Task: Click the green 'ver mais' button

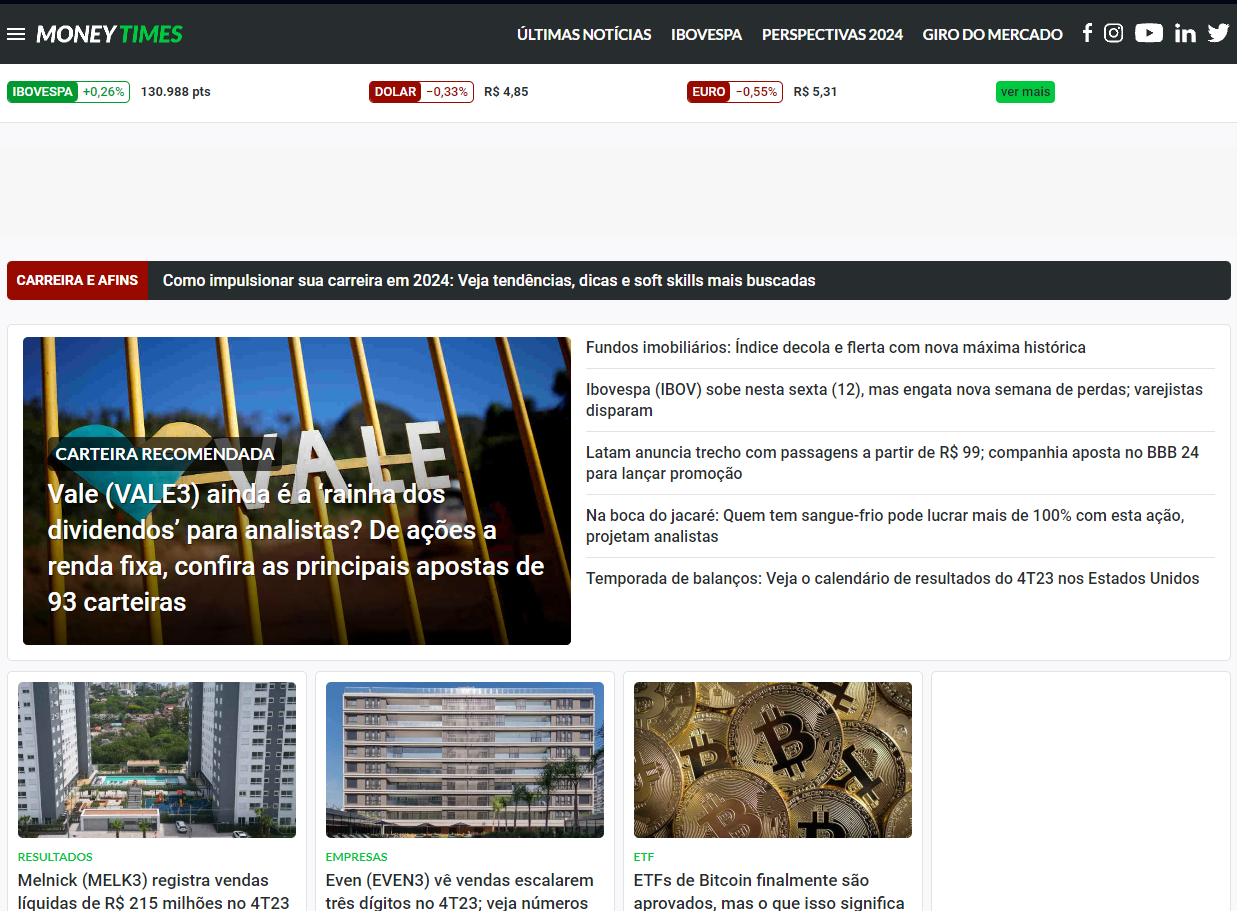Action: click(1025, 92)
